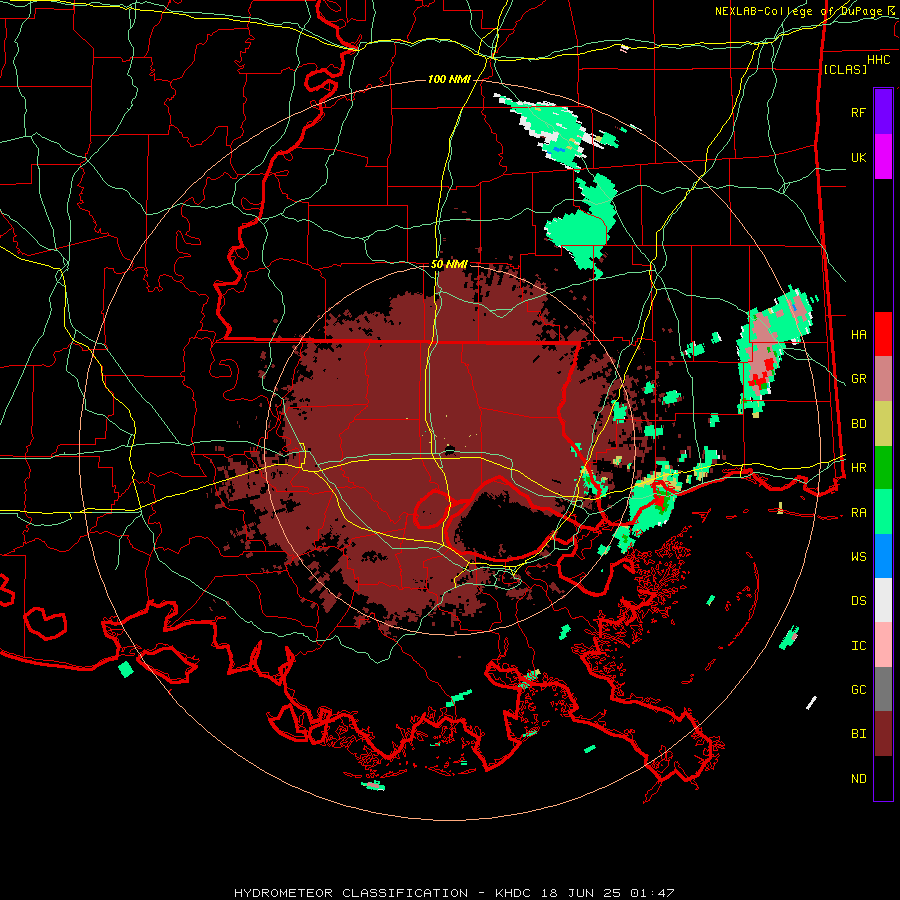Viewport: 900px width, 900px height.
Task: Select the BI legend label
Action: point(858,734)
